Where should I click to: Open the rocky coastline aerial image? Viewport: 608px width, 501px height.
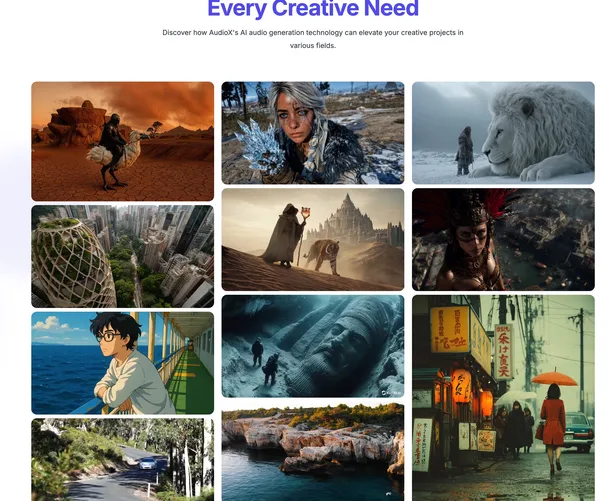[313, 451]
